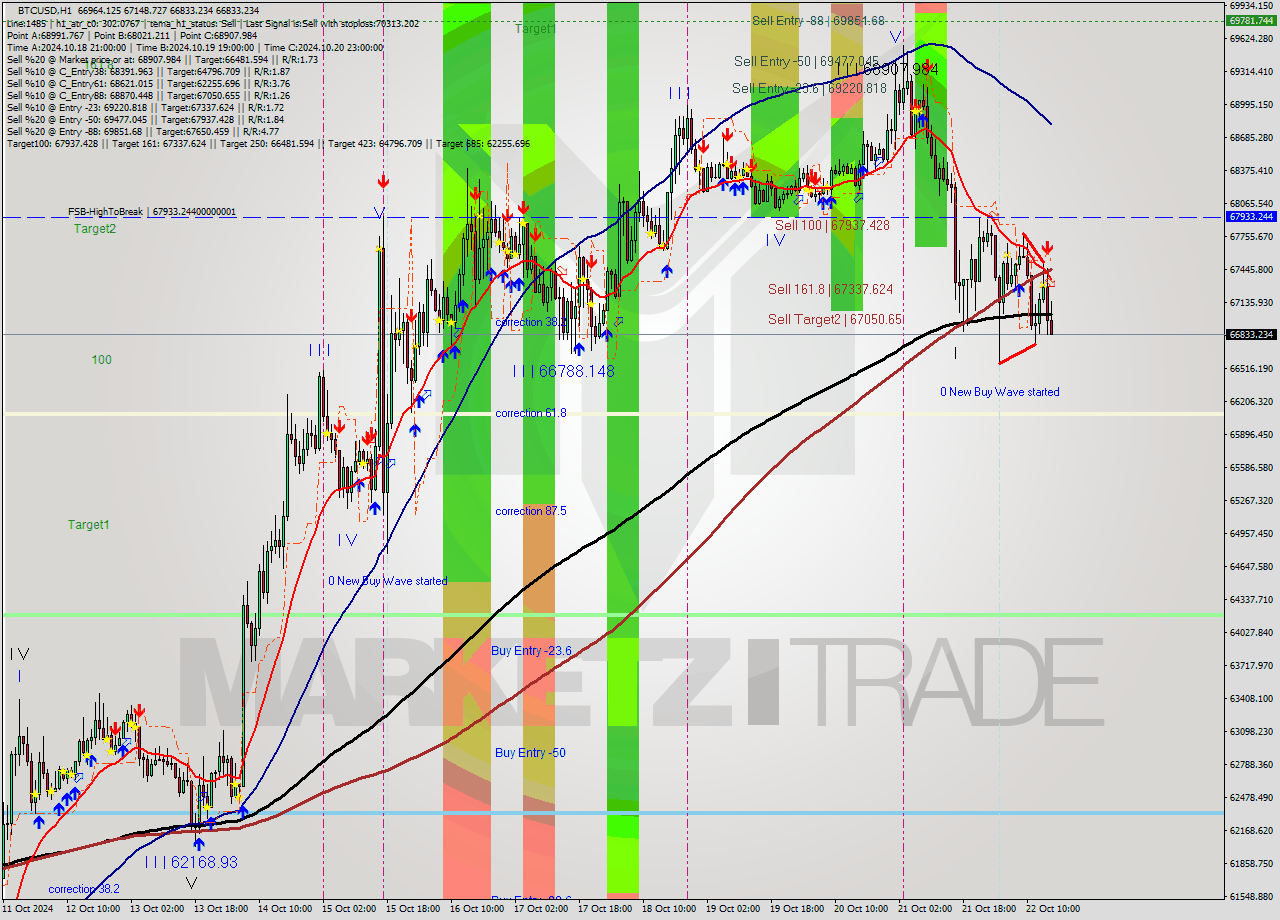The height and width of the screenshot is (920, 1280).
Task: Click the '14 Oct 10:00' time label
Action: [286, 909]
